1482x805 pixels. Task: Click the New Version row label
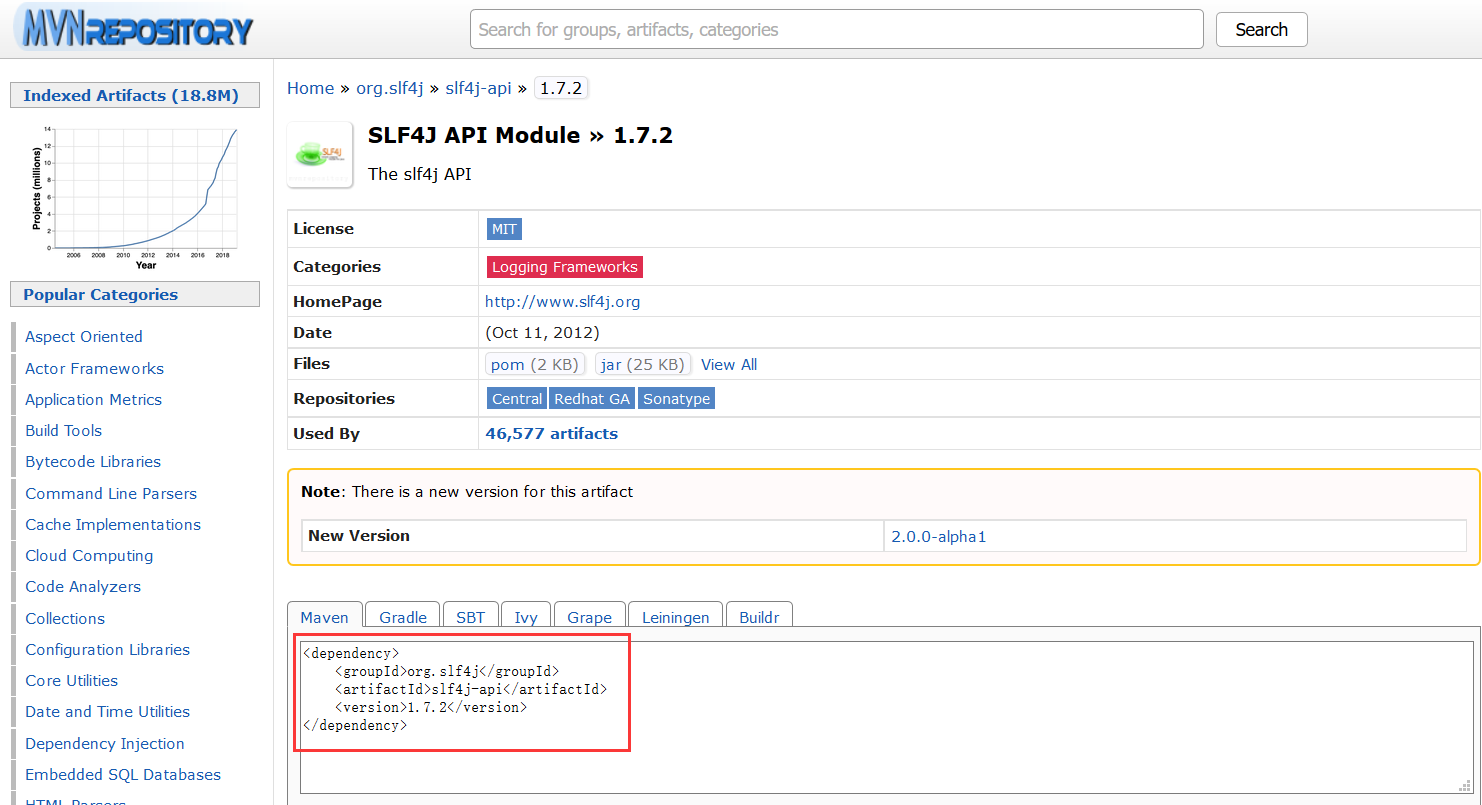[359, 536]
